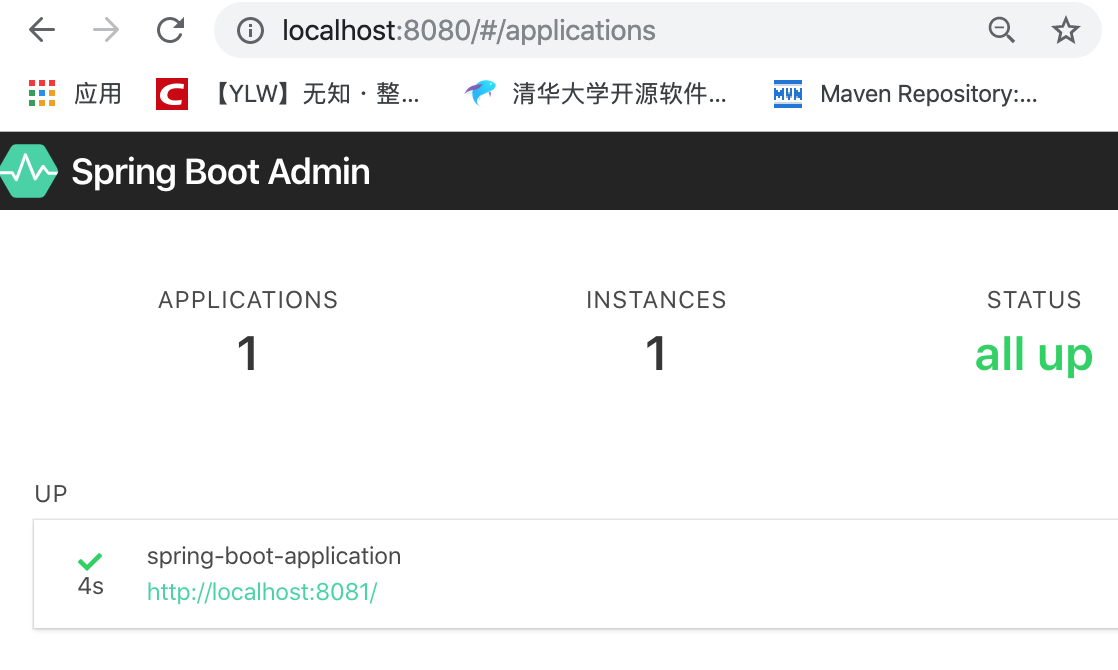Click the browser forward arrow
The image size is (1118, 670).
pos(106,30)
